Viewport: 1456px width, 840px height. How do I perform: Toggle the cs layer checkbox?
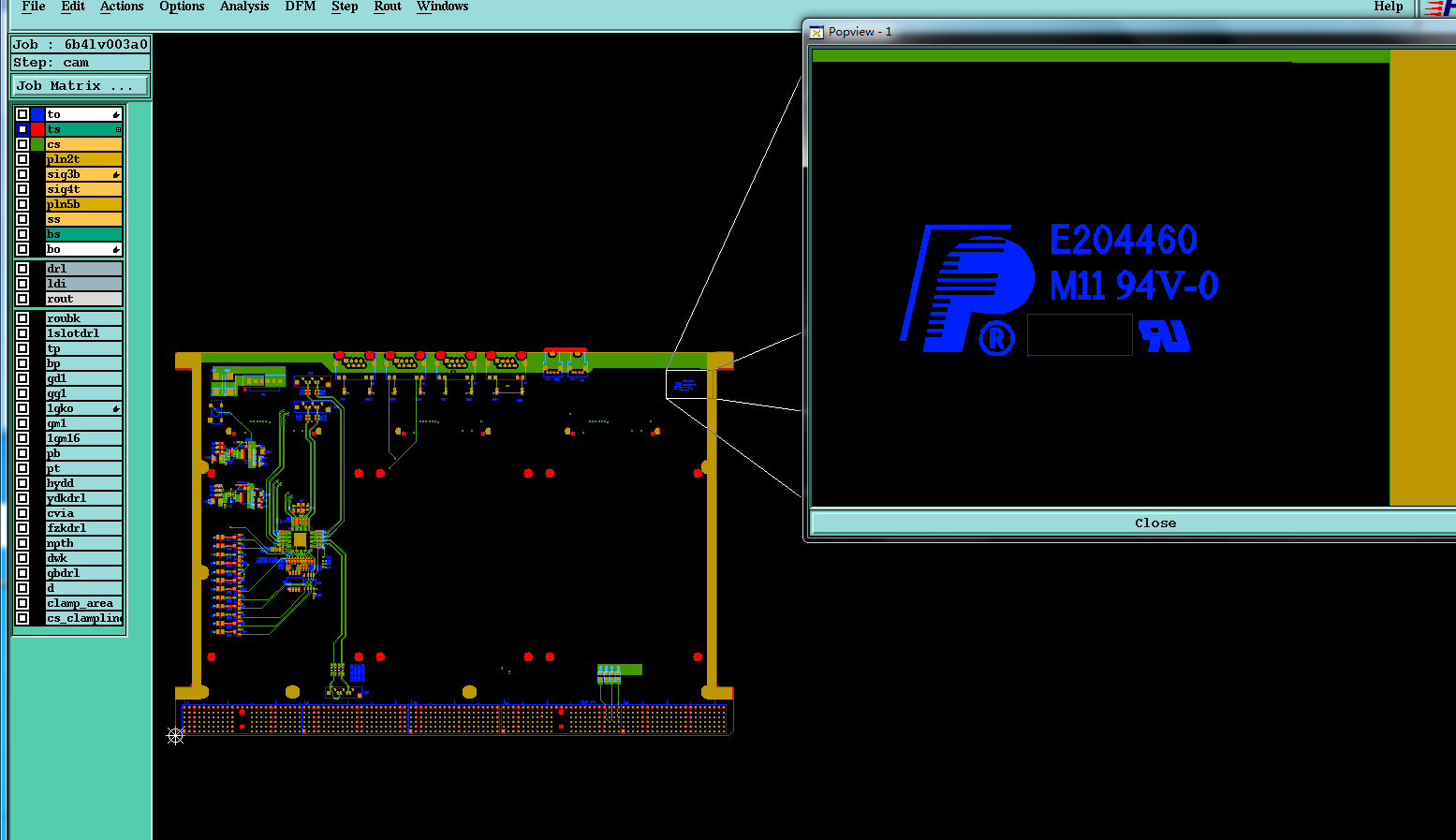coord(22,144)
